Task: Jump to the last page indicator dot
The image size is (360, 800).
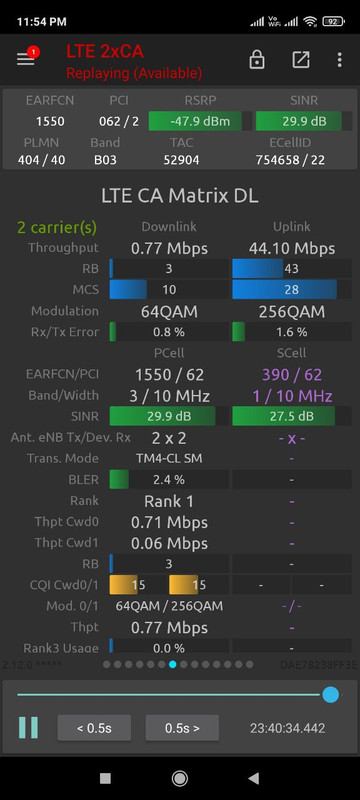Action: coord(249,664)
